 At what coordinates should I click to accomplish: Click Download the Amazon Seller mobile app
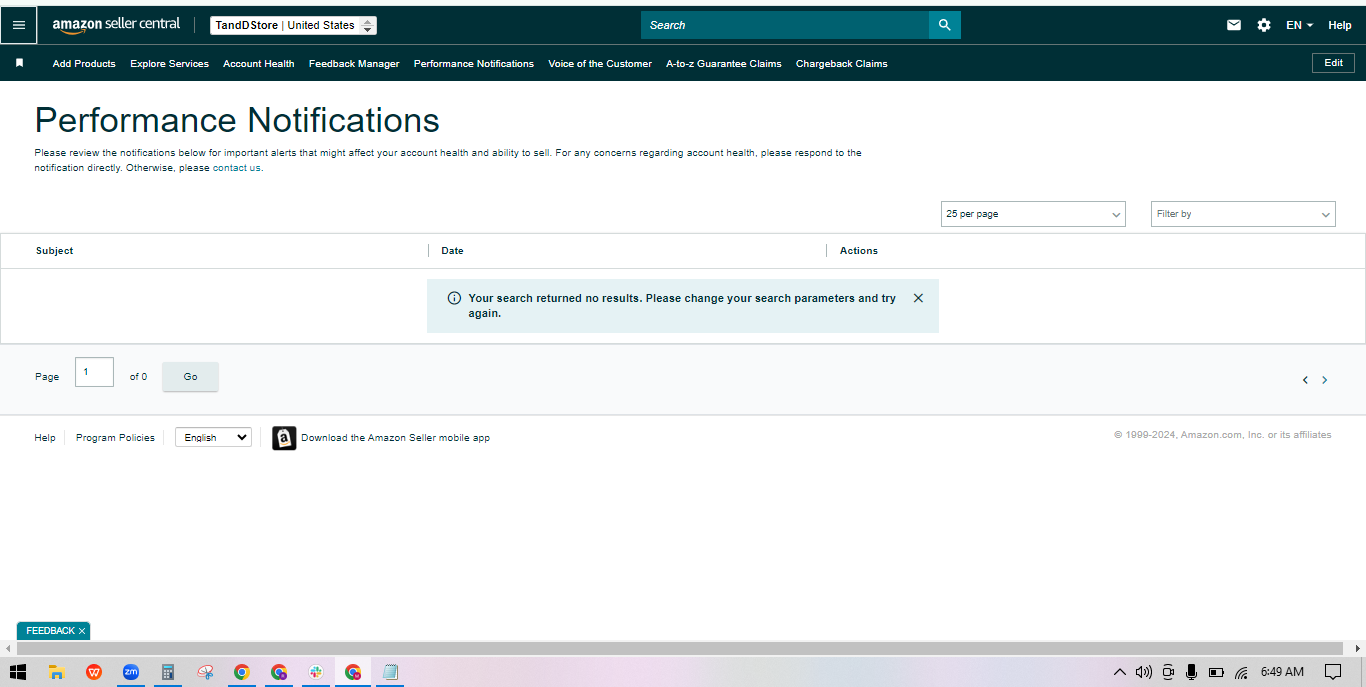[395, 438]
